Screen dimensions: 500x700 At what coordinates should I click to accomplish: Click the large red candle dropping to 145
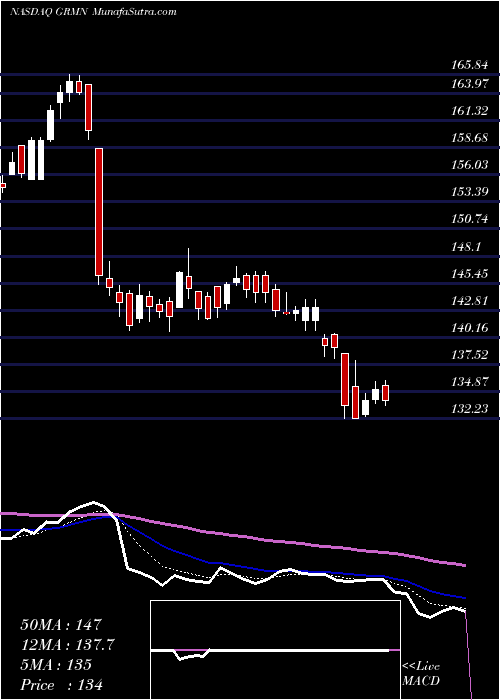pyautogui.click(x=99, y=212)
